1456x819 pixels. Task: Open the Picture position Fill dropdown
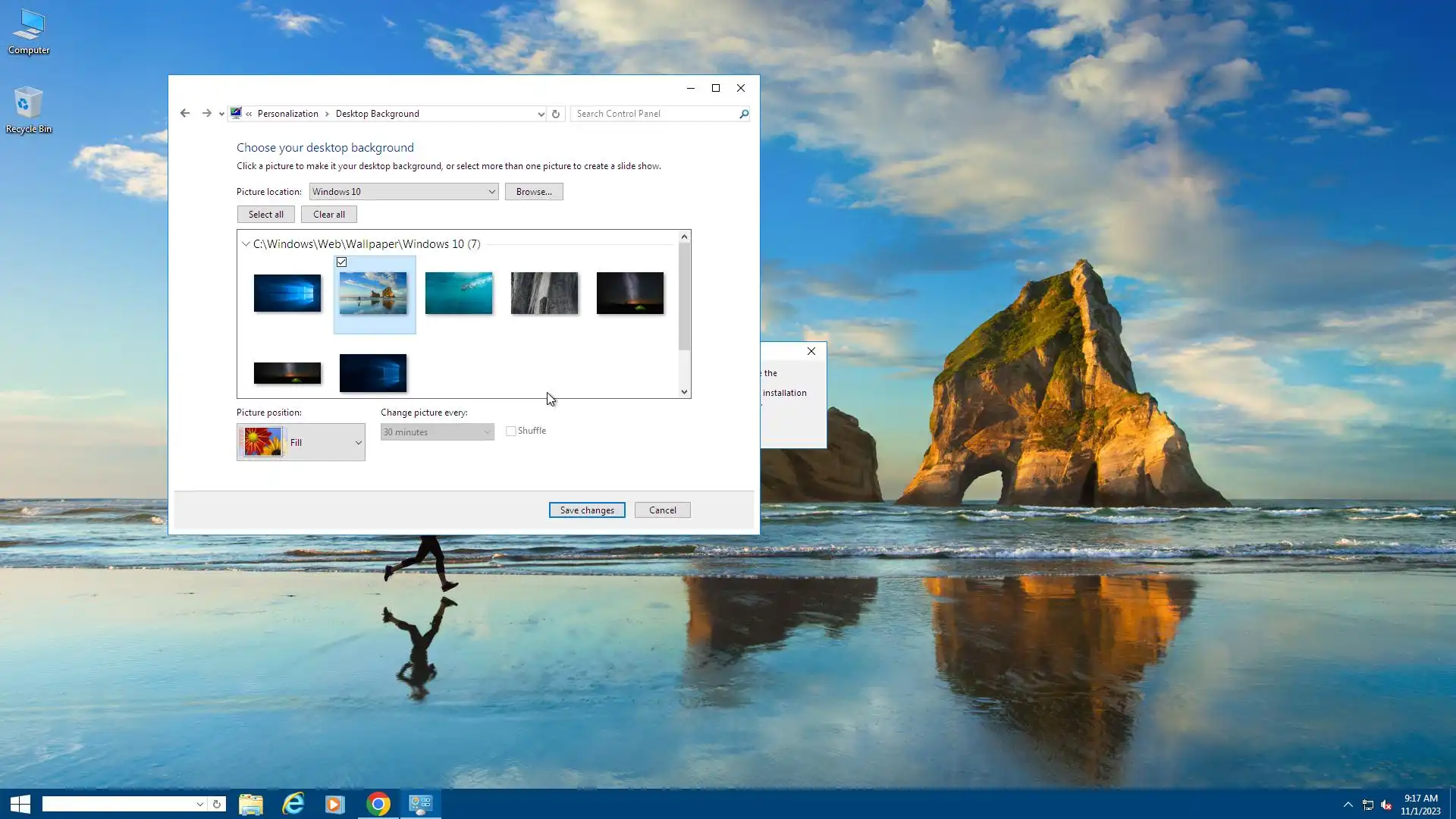pyautogui.click(x=301, y=443)
